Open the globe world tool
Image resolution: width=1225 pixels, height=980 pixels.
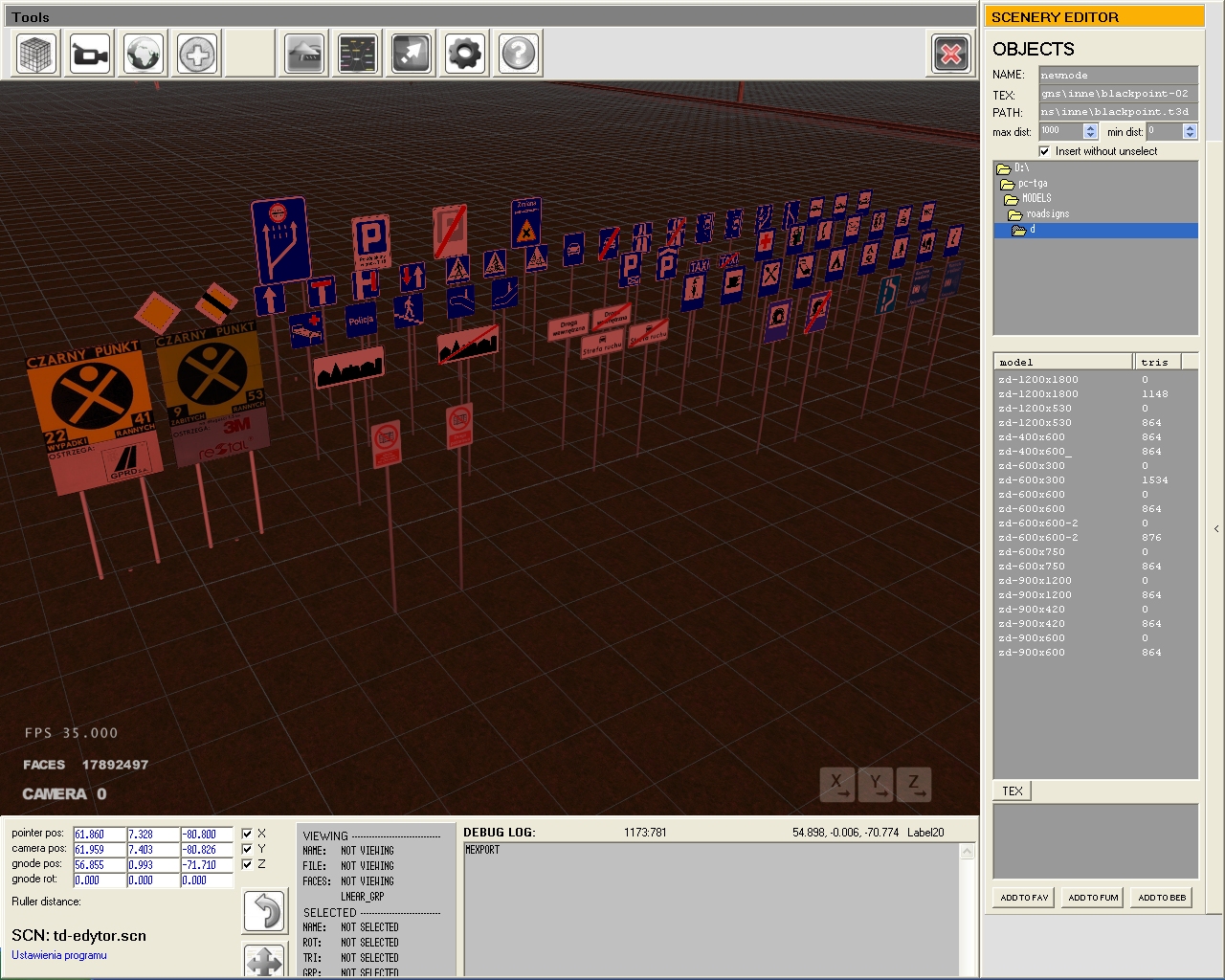click(145, 54)
